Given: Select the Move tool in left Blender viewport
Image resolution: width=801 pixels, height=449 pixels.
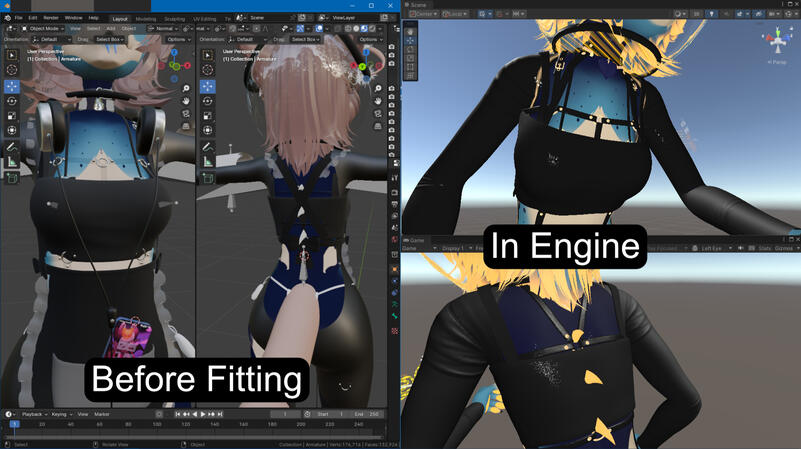Looking at the screenshot, I should [12, 86].
